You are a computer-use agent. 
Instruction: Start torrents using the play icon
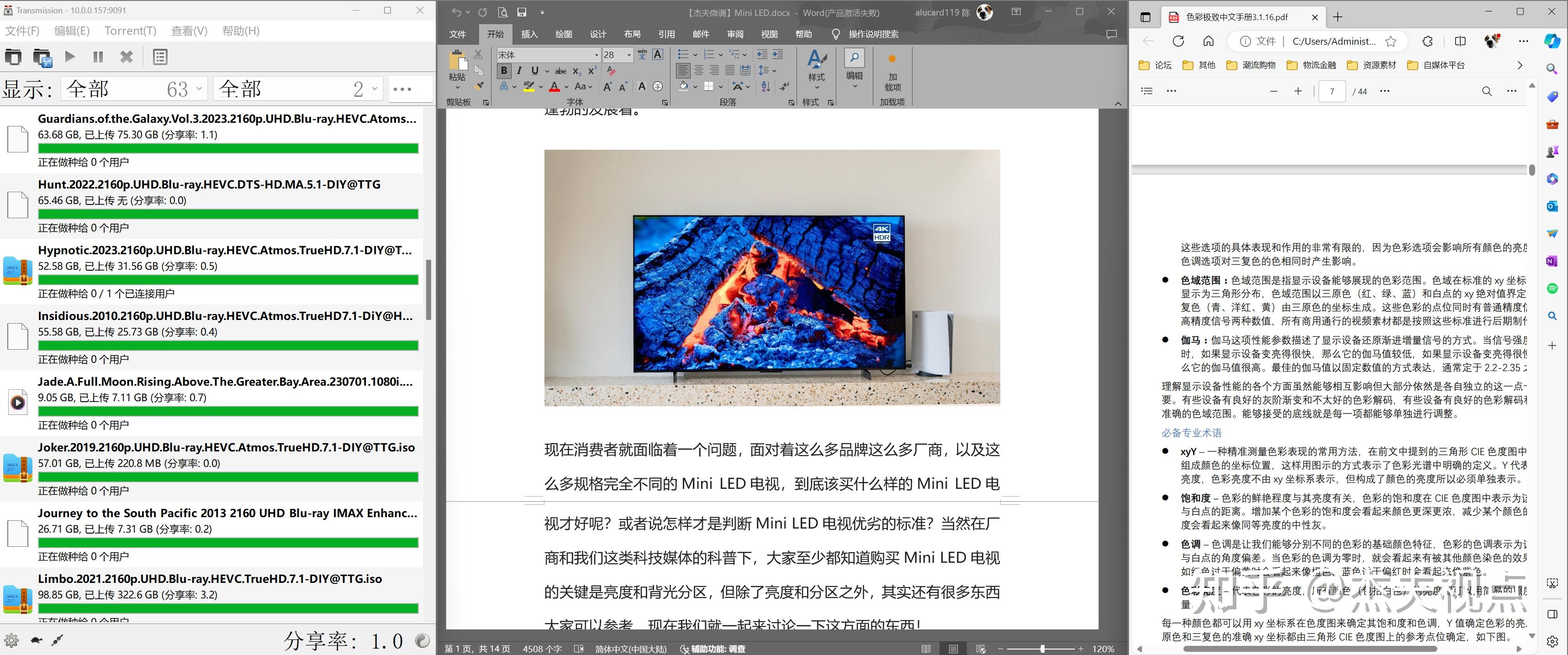(69, 57)
